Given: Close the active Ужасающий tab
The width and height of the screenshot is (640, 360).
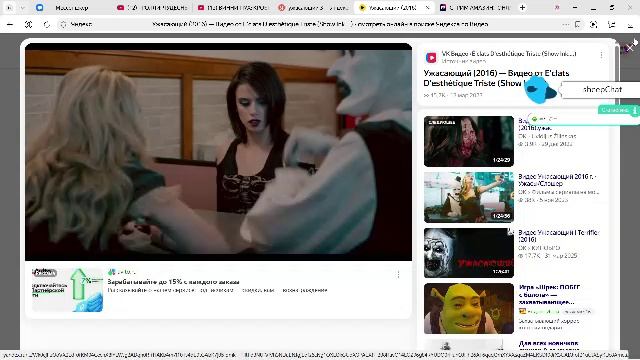Looking at the screenshot, I should pyautogui.click(x=427, y=7).
